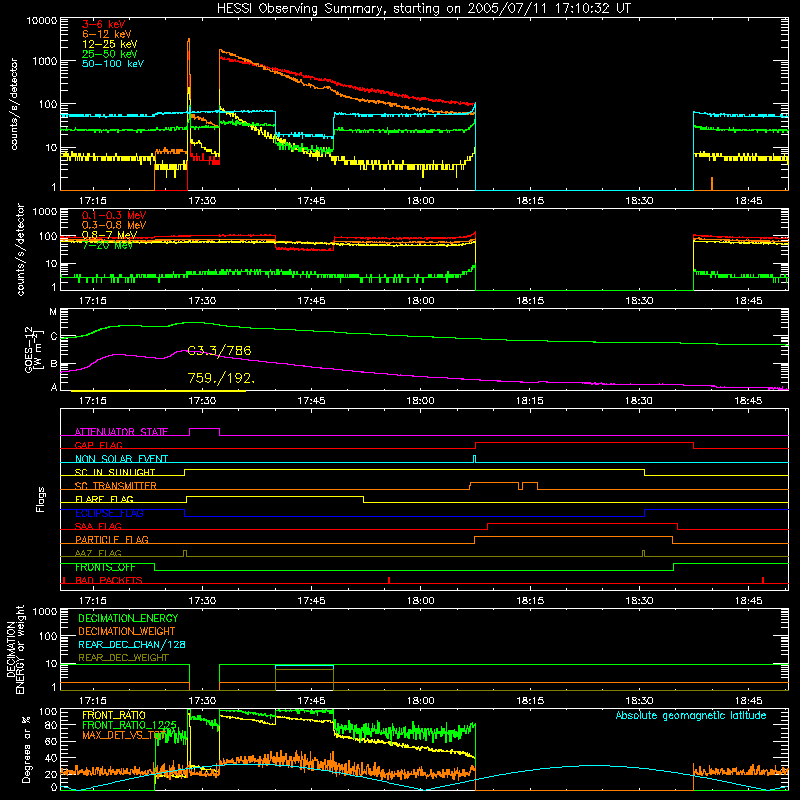800x800 pixels.
Task: Click the Degrees or % axis label
Action: (x=26, y=749)
